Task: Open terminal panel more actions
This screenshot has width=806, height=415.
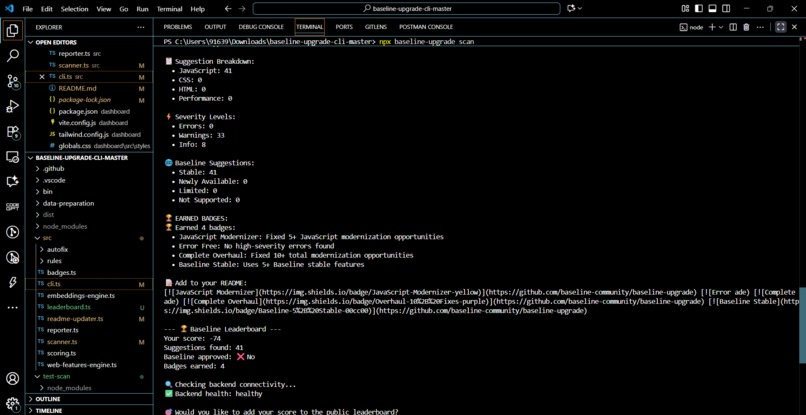Action: pos(760,27)
